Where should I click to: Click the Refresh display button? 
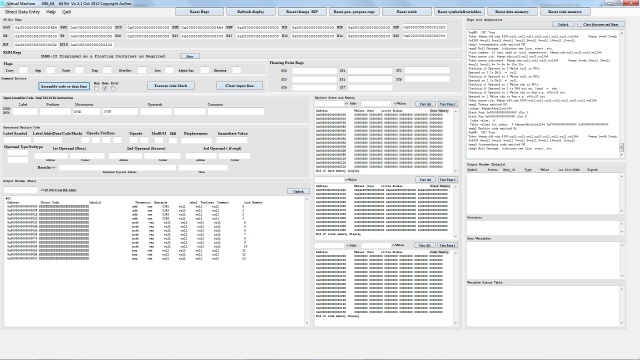pos(251,12)
